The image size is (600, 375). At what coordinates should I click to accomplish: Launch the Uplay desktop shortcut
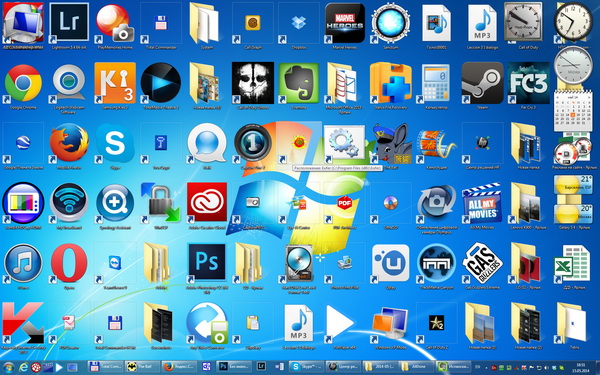(391, 263)
